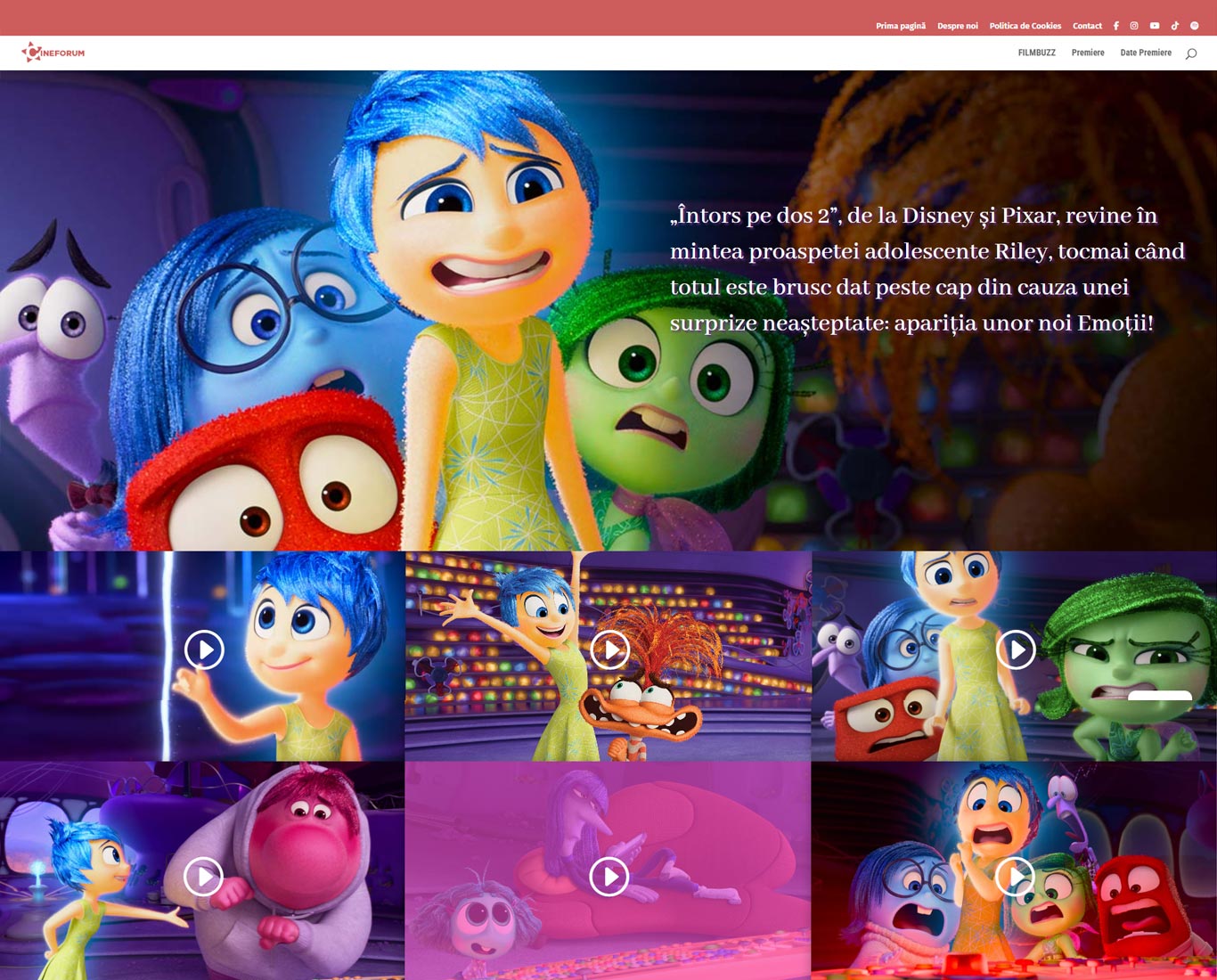Open the Facebook social icon
The height and width of the screenshot is (980, 1217).
1115,26
